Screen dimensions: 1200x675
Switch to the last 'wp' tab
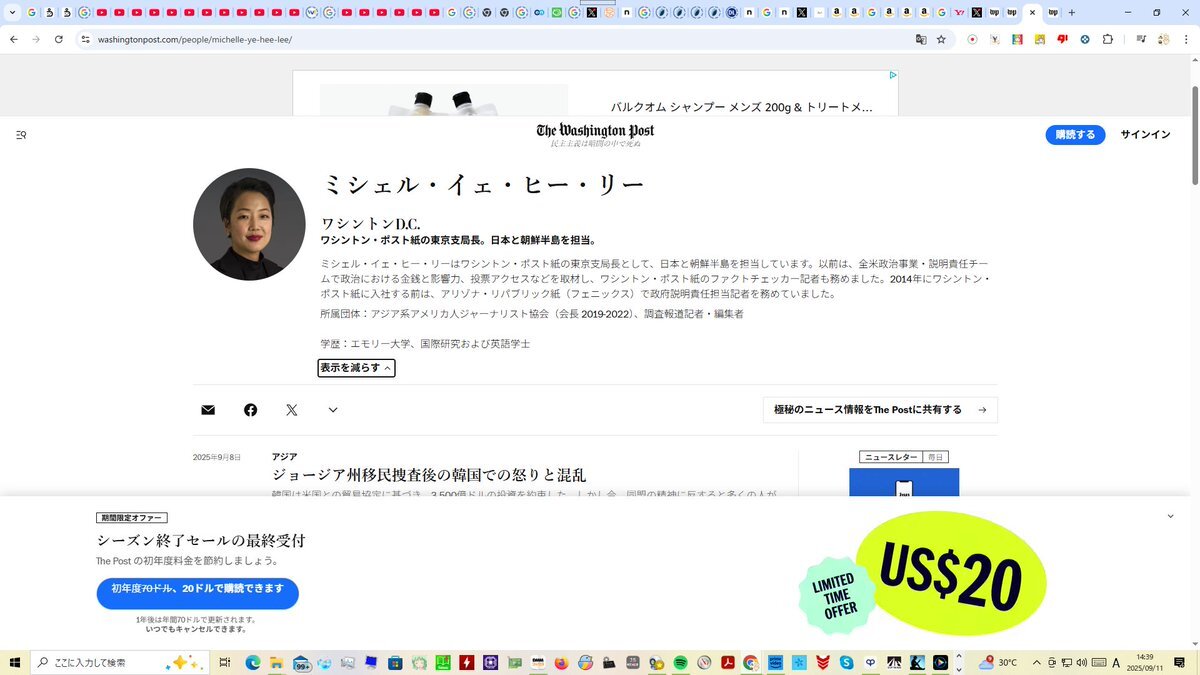[1052, 13]
